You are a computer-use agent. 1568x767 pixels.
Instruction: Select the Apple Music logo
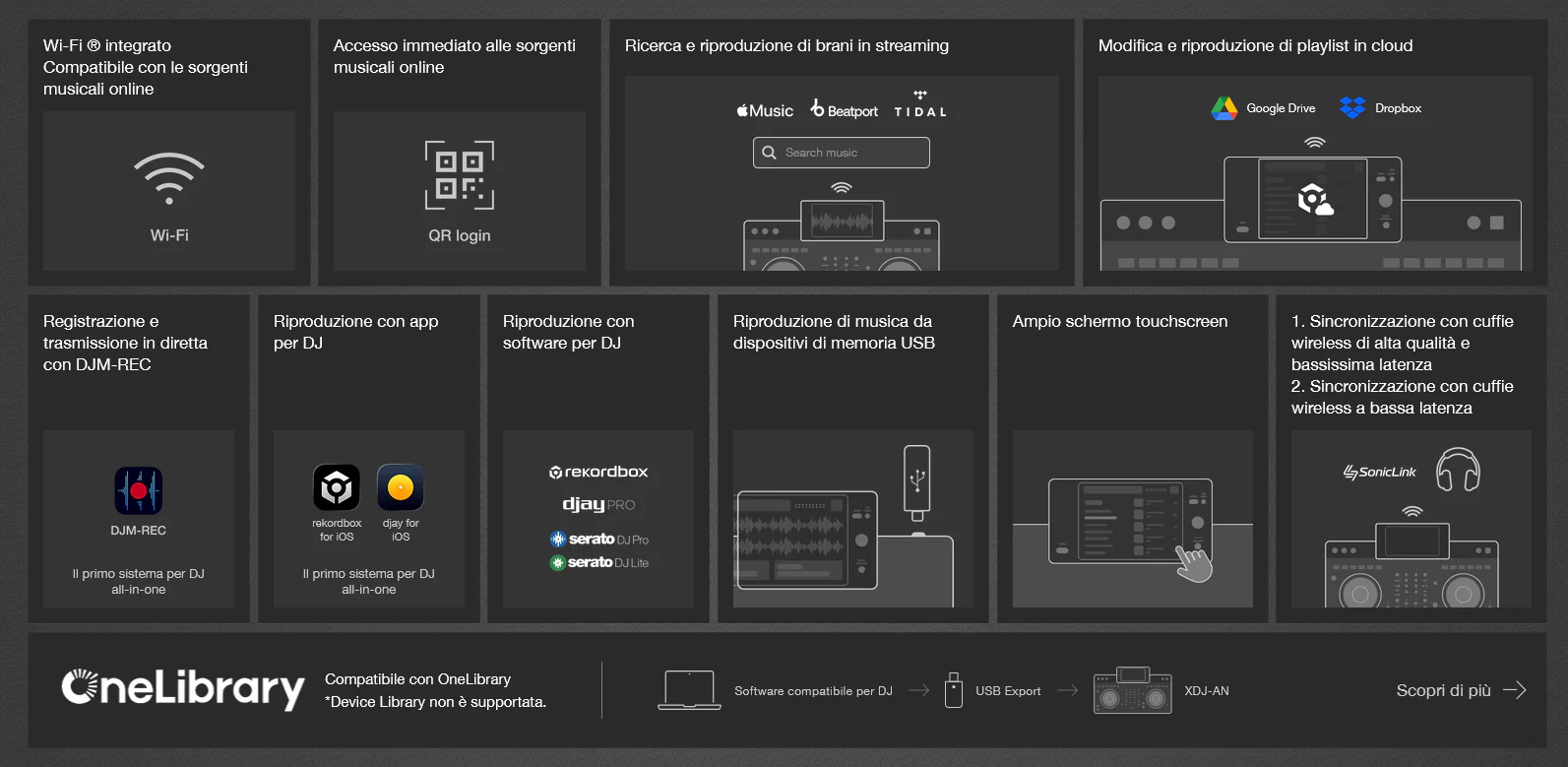pos(765,111)
